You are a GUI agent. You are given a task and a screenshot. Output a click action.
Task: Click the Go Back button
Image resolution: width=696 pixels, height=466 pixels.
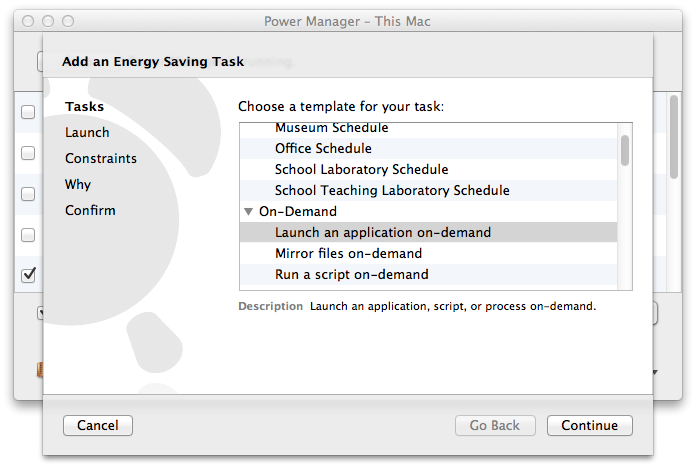tap(495, 425)
